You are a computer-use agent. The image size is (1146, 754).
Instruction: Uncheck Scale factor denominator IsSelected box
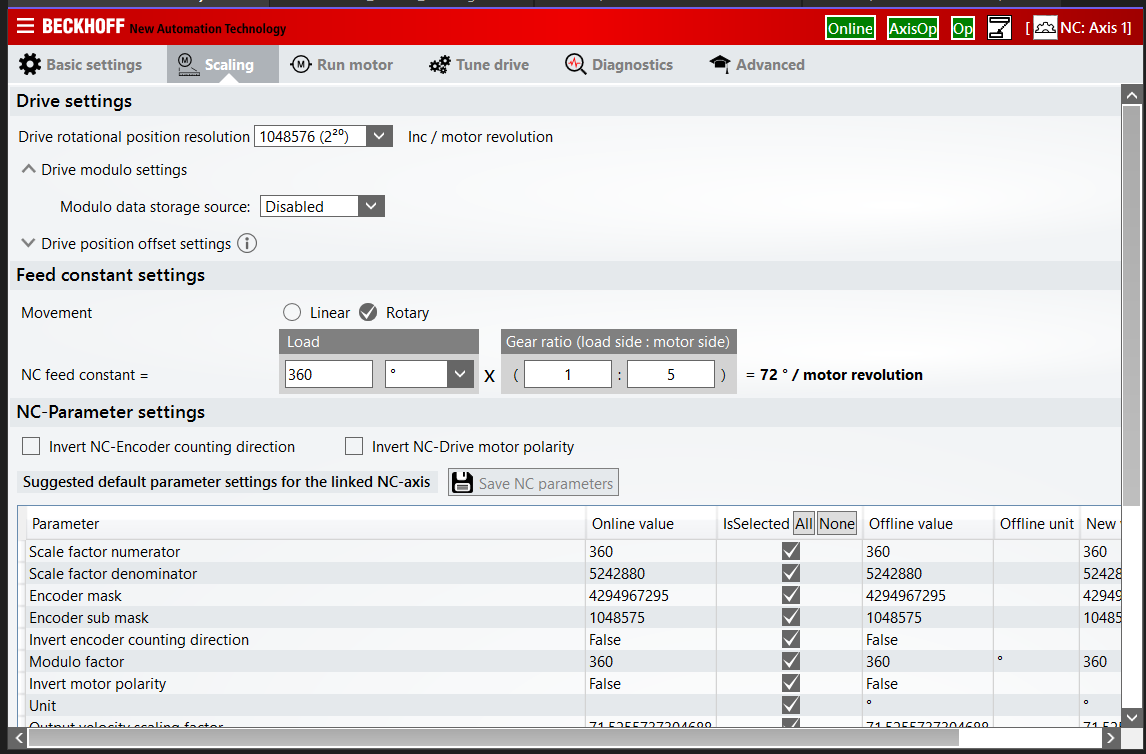coord(790,573)
